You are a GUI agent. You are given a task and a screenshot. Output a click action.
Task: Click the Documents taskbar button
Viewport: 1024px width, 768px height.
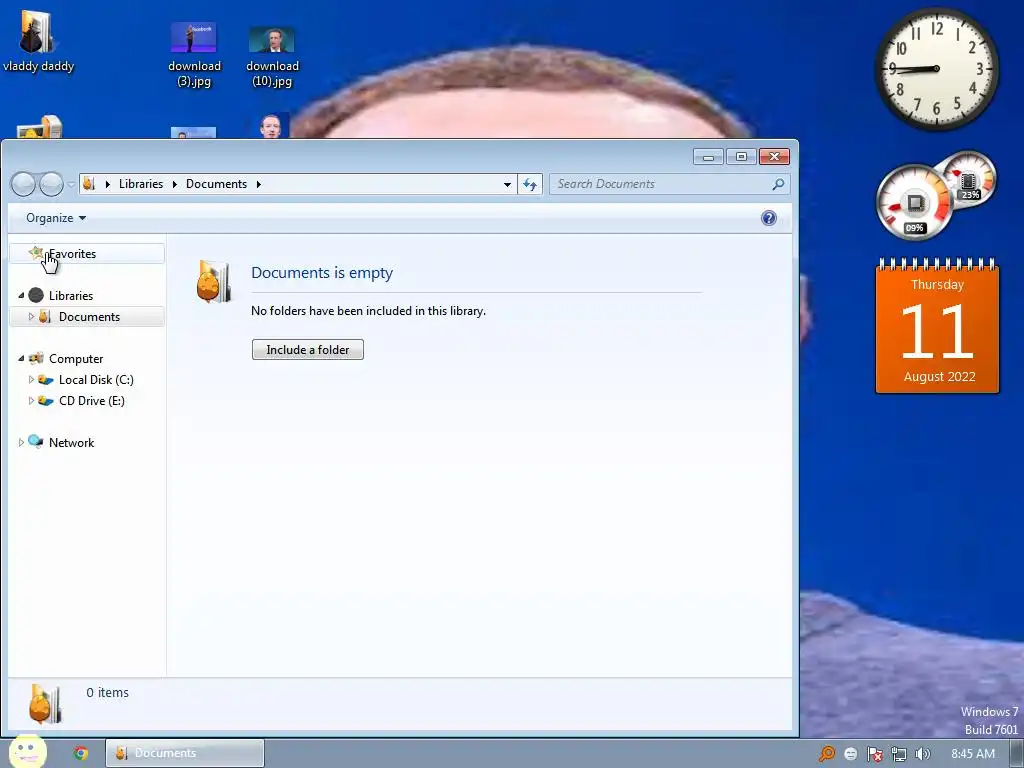[185, 753]
